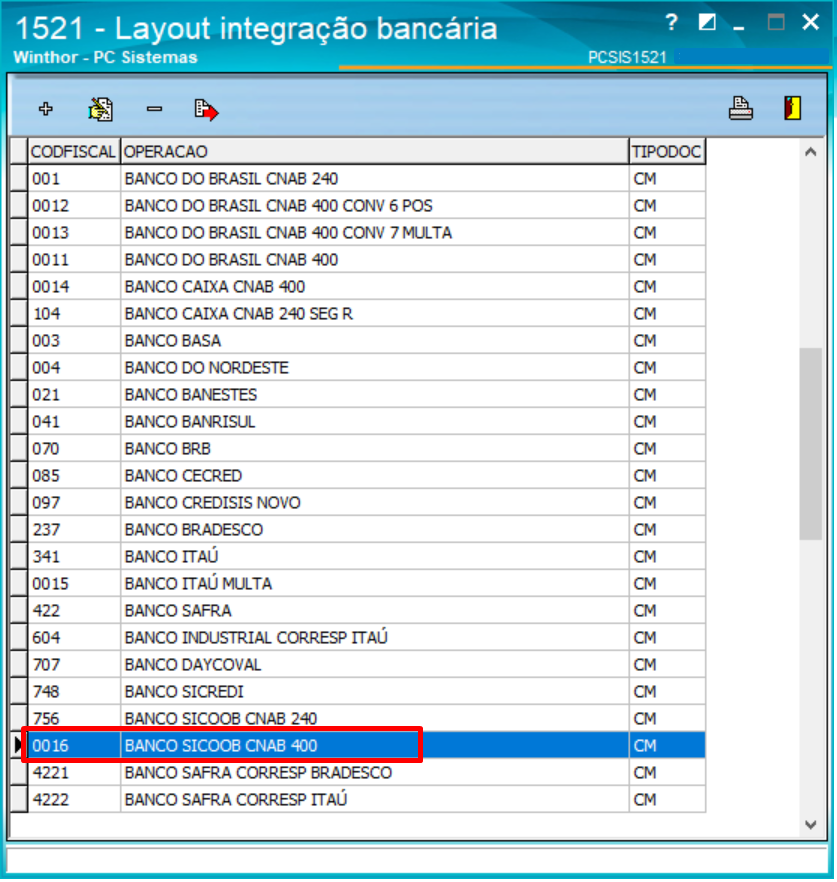837x882 pixels.
Task: Click the CODFISCAL column header
Action: click(x=73, y=151)
